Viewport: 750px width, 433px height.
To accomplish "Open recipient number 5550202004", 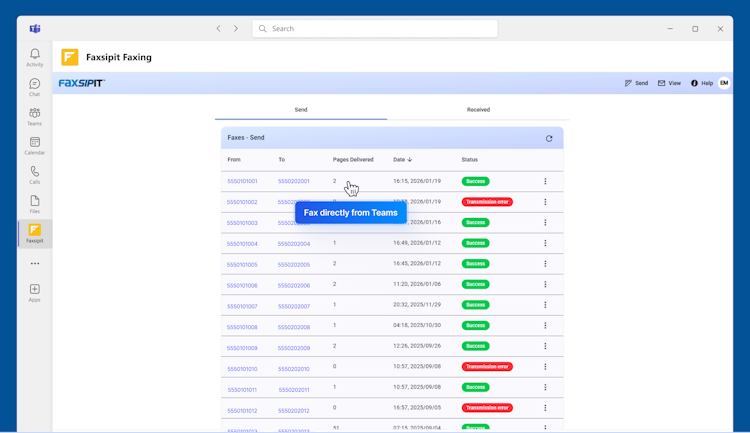I will 294,244.
